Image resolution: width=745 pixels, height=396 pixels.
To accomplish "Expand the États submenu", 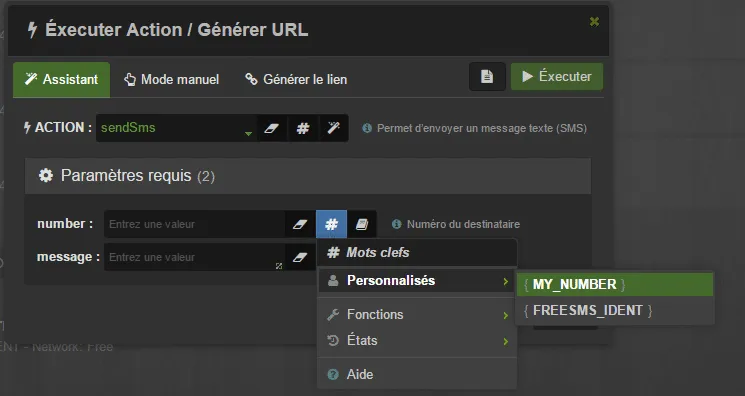I will pos(417,341).
